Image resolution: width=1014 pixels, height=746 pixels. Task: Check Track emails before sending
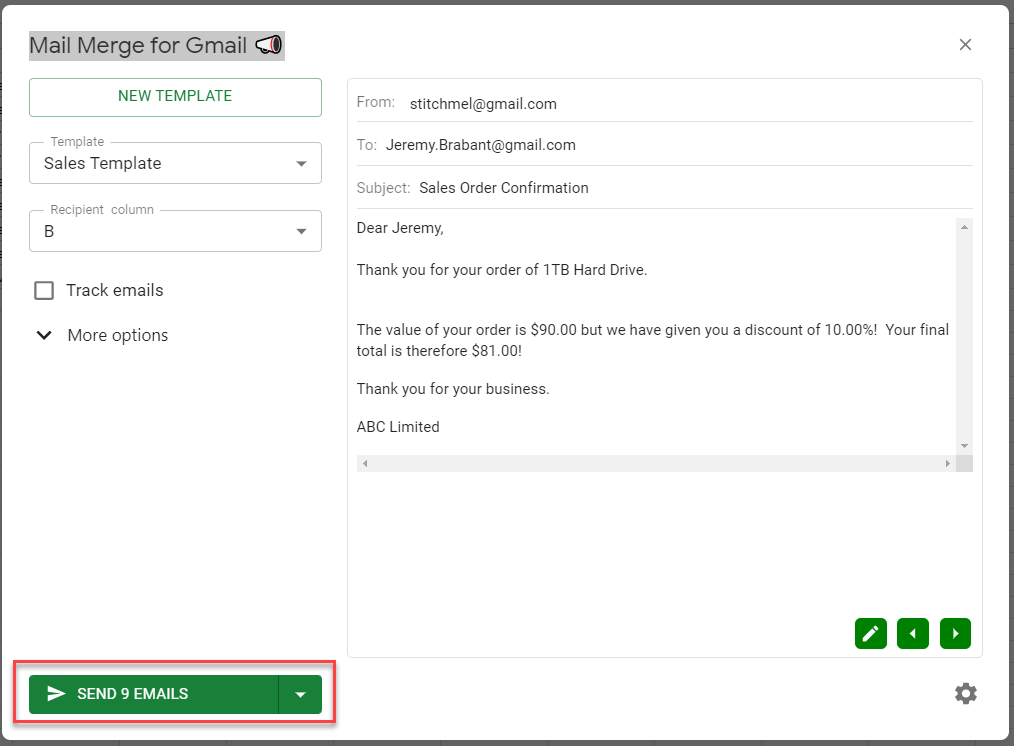tap(44, 290)
